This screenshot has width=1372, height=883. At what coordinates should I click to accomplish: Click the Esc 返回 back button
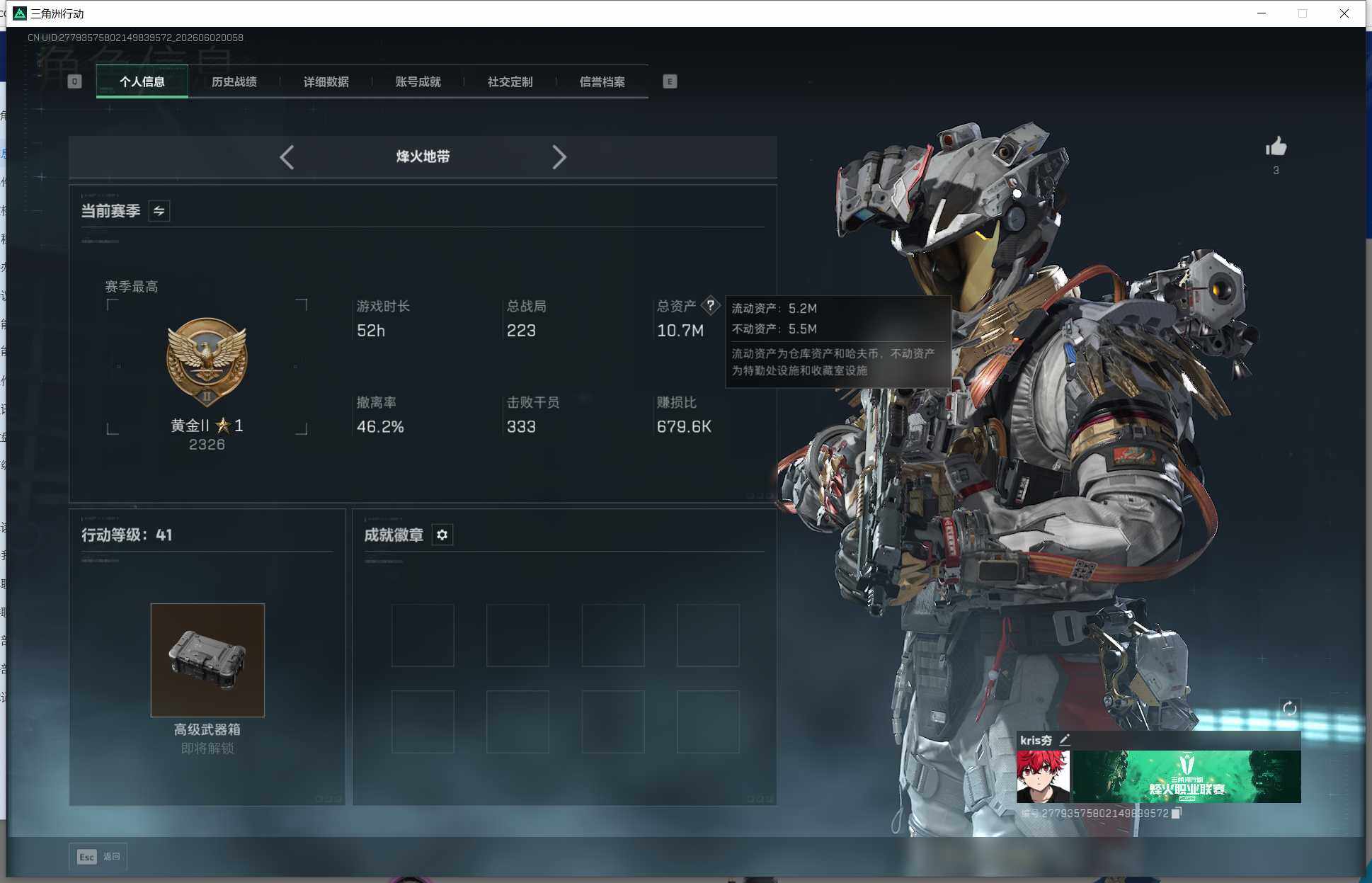pyautogui.click(x=98, y=857)
